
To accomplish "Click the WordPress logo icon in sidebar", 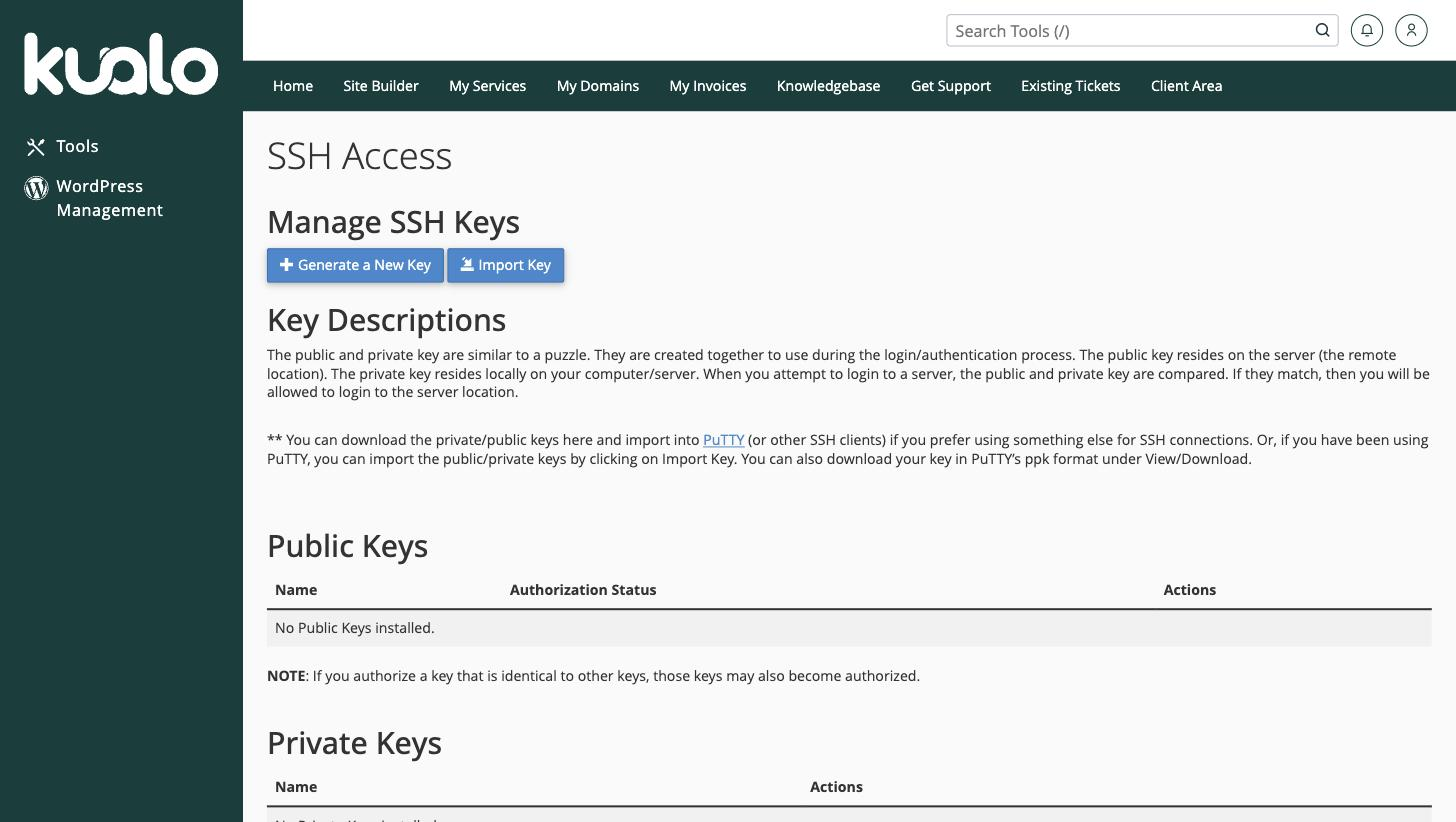I will point(36,188).
